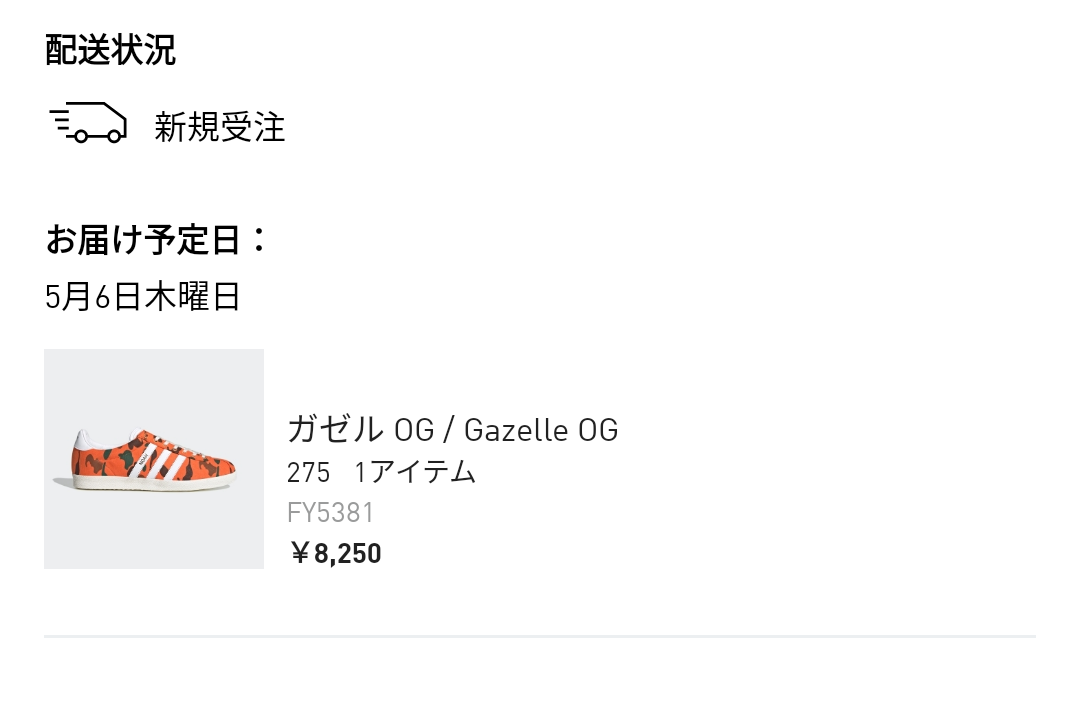Click the ガゼル Japanese product name
Image resolution: width=1080 pixels, height=719 pixels.
click(335, 430)
